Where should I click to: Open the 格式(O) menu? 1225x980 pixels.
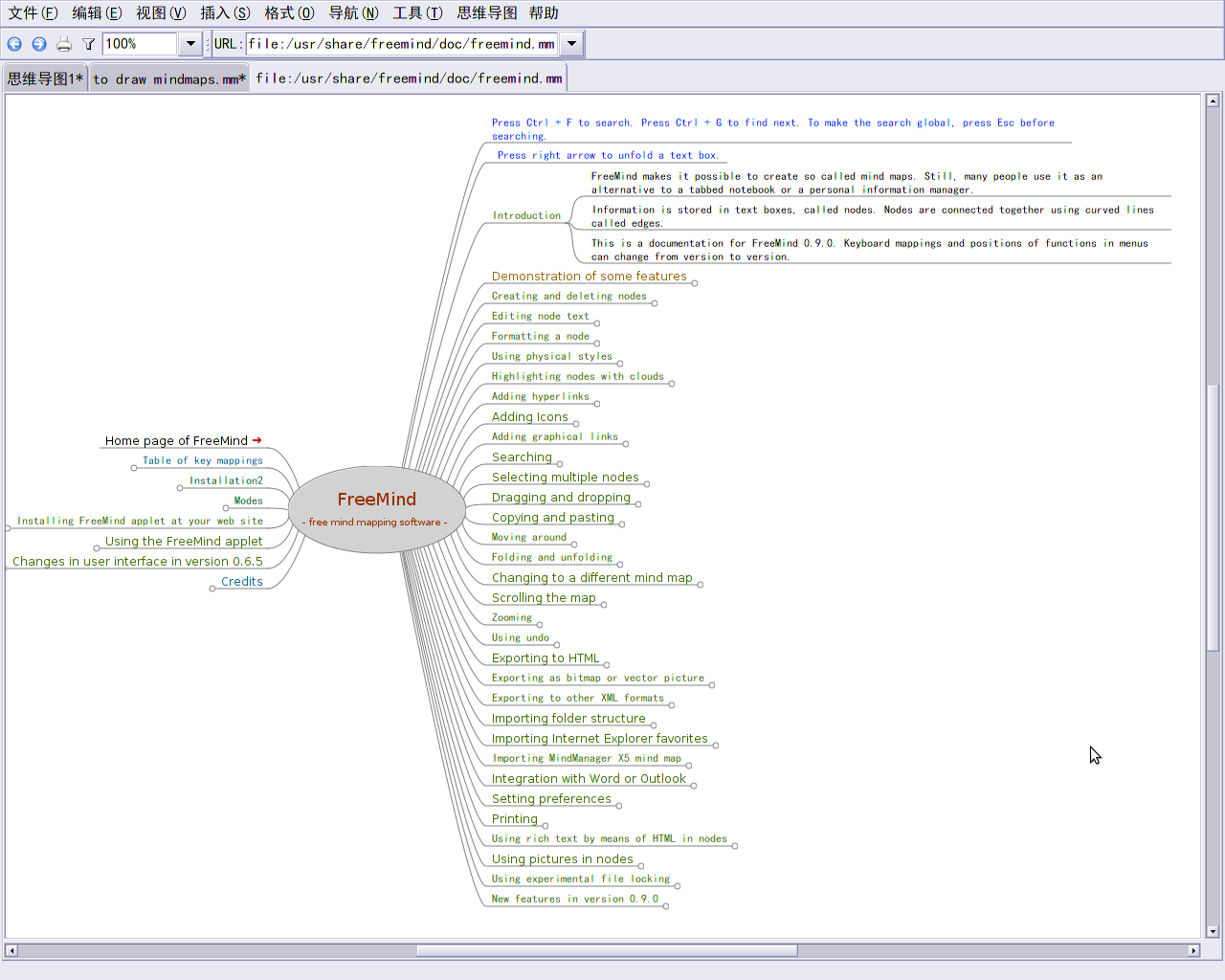click(x=290, y=12)
